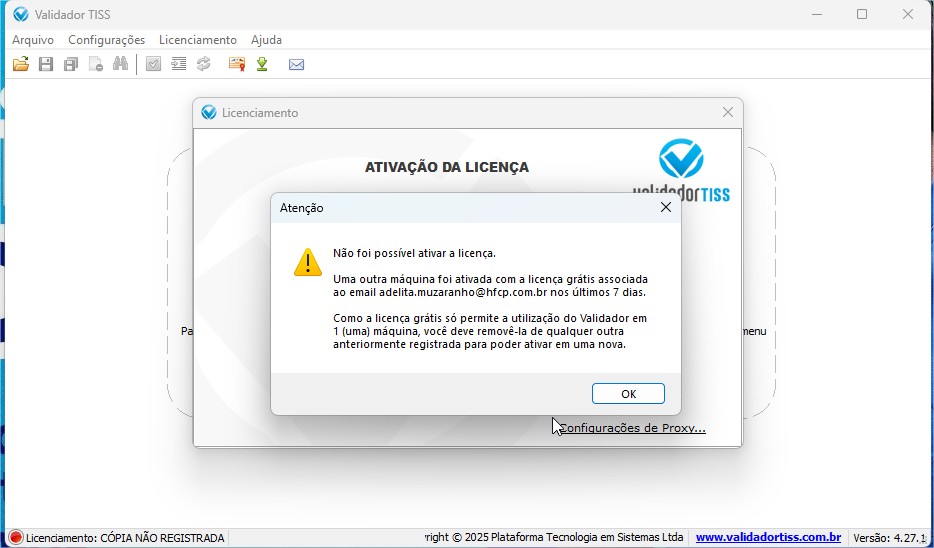Click the save floppy disk icon
934x548 pixels.
45,64
